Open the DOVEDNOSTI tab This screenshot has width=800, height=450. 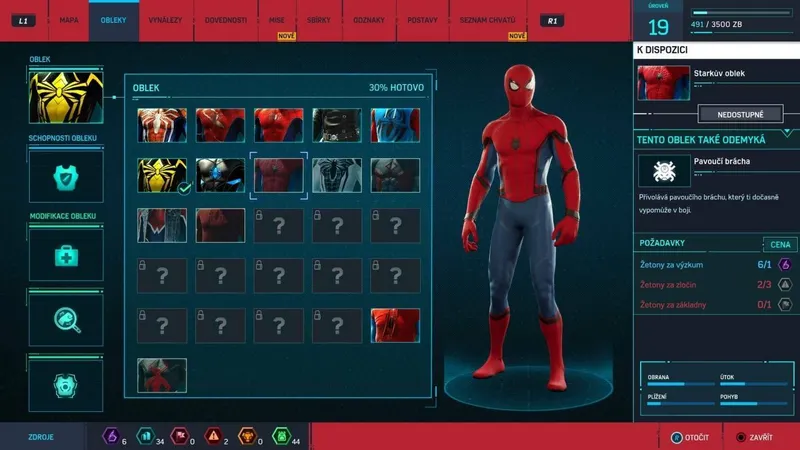tap(226, 20)
